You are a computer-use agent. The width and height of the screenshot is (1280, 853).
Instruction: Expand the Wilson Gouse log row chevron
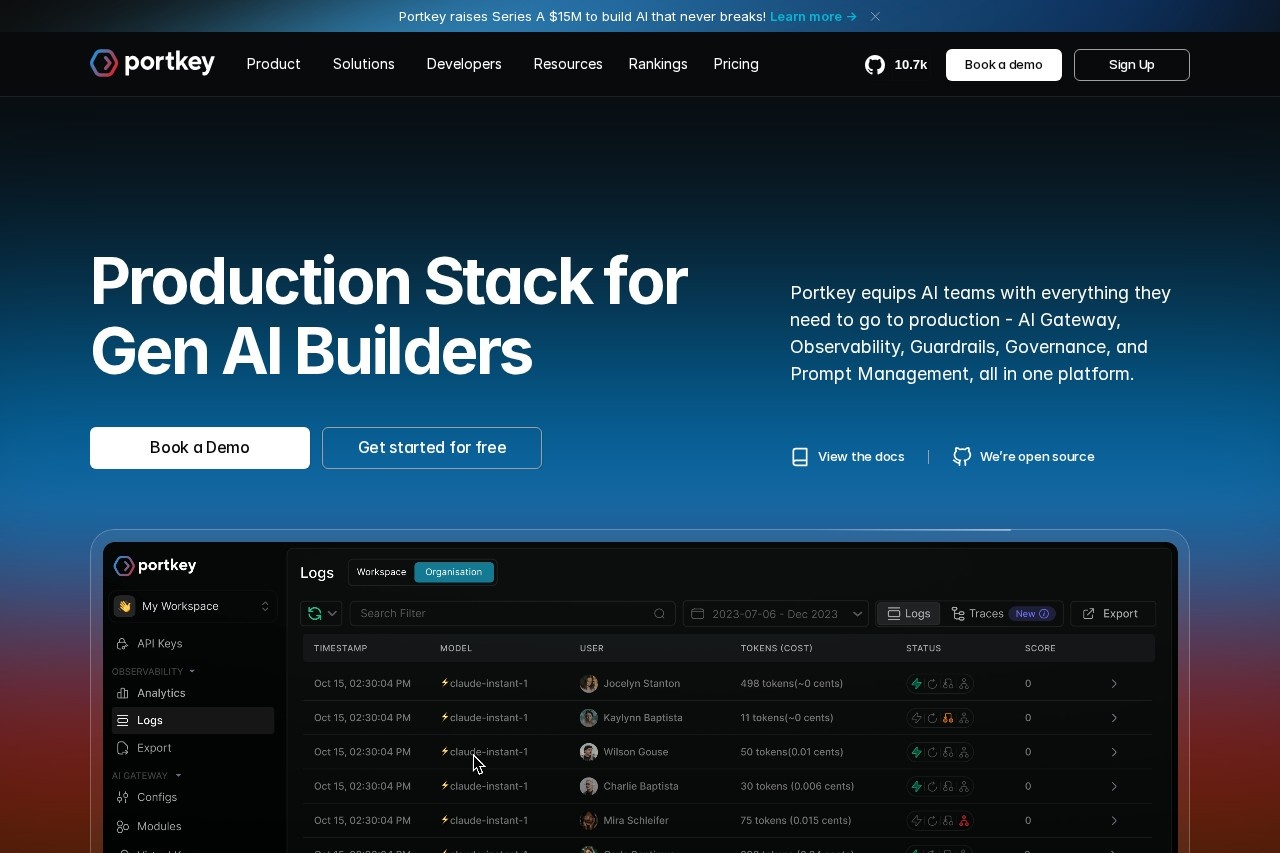[x=1114, y=752]
